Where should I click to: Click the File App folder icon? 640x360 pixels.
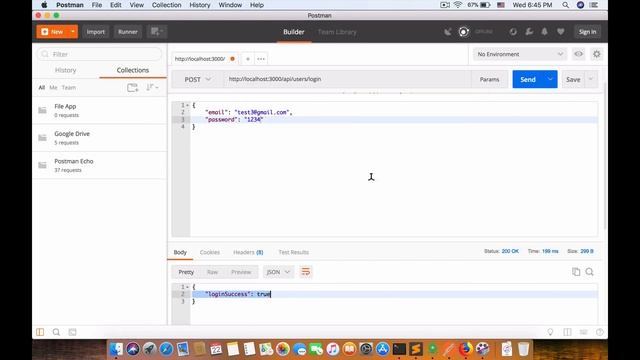(42, 110)
